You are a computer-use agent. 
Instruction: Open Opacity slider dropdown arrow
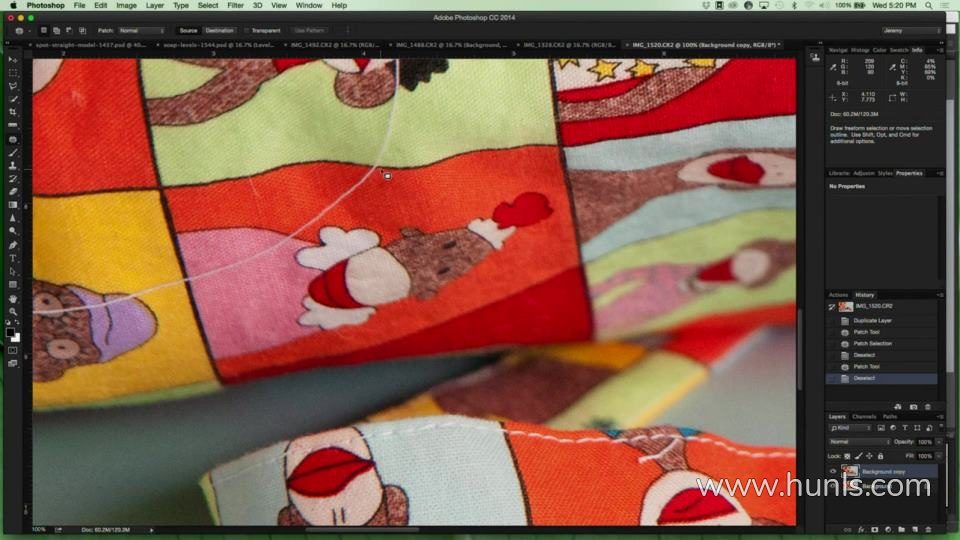(x=939, y=441)
